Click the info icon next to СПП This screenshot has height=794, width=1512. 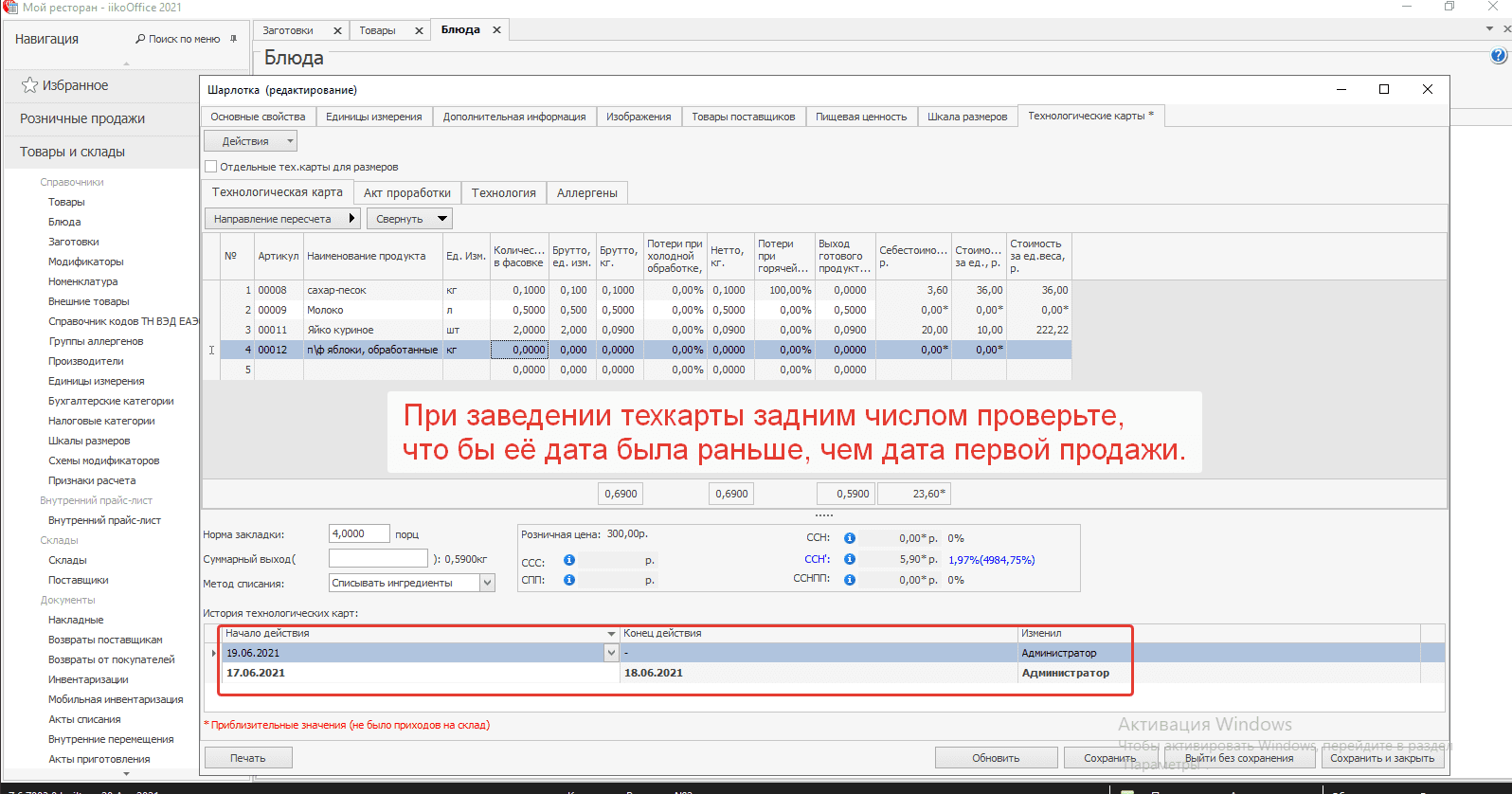coord(569,580)
